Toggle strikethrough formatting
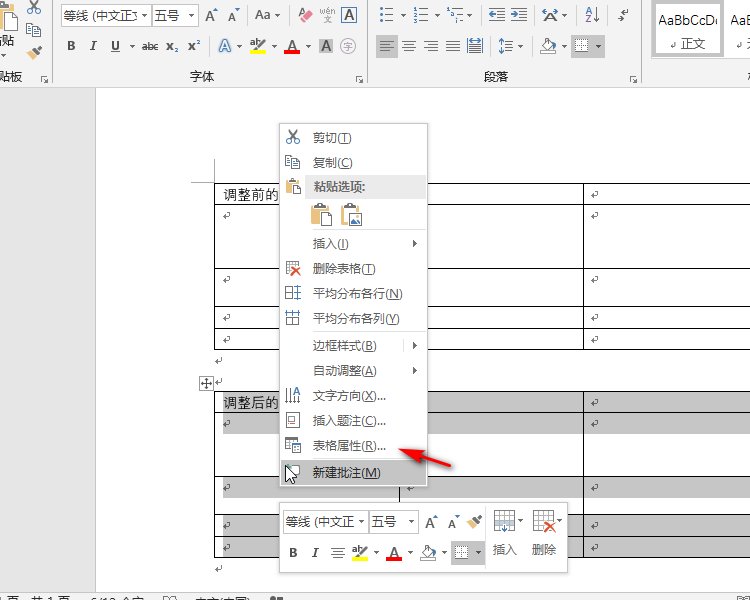 coord(150,46)
